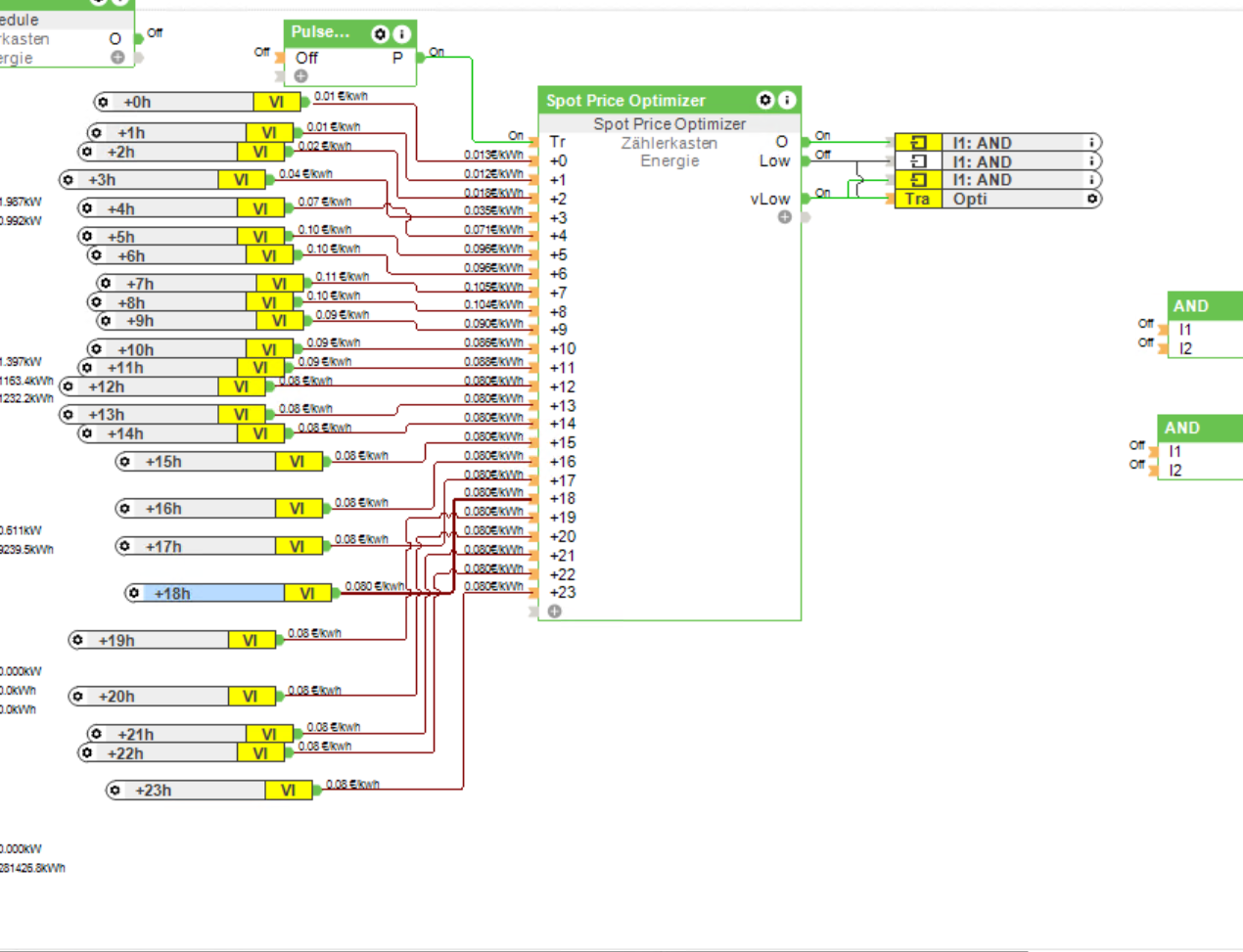
Task: Click the gear icon on the +18h input
Action: coord(134,593)
